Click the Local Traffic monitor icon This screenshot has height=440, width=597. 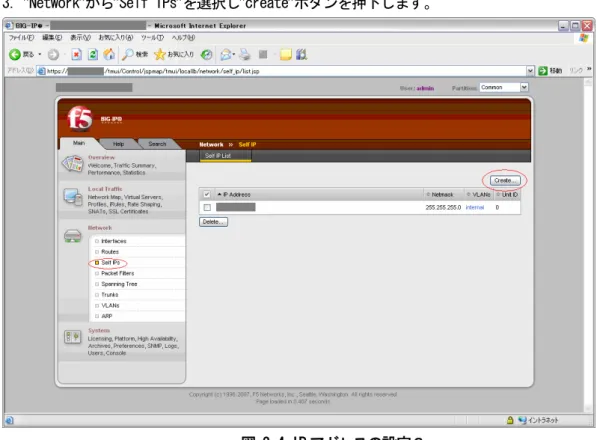[72, 196]
